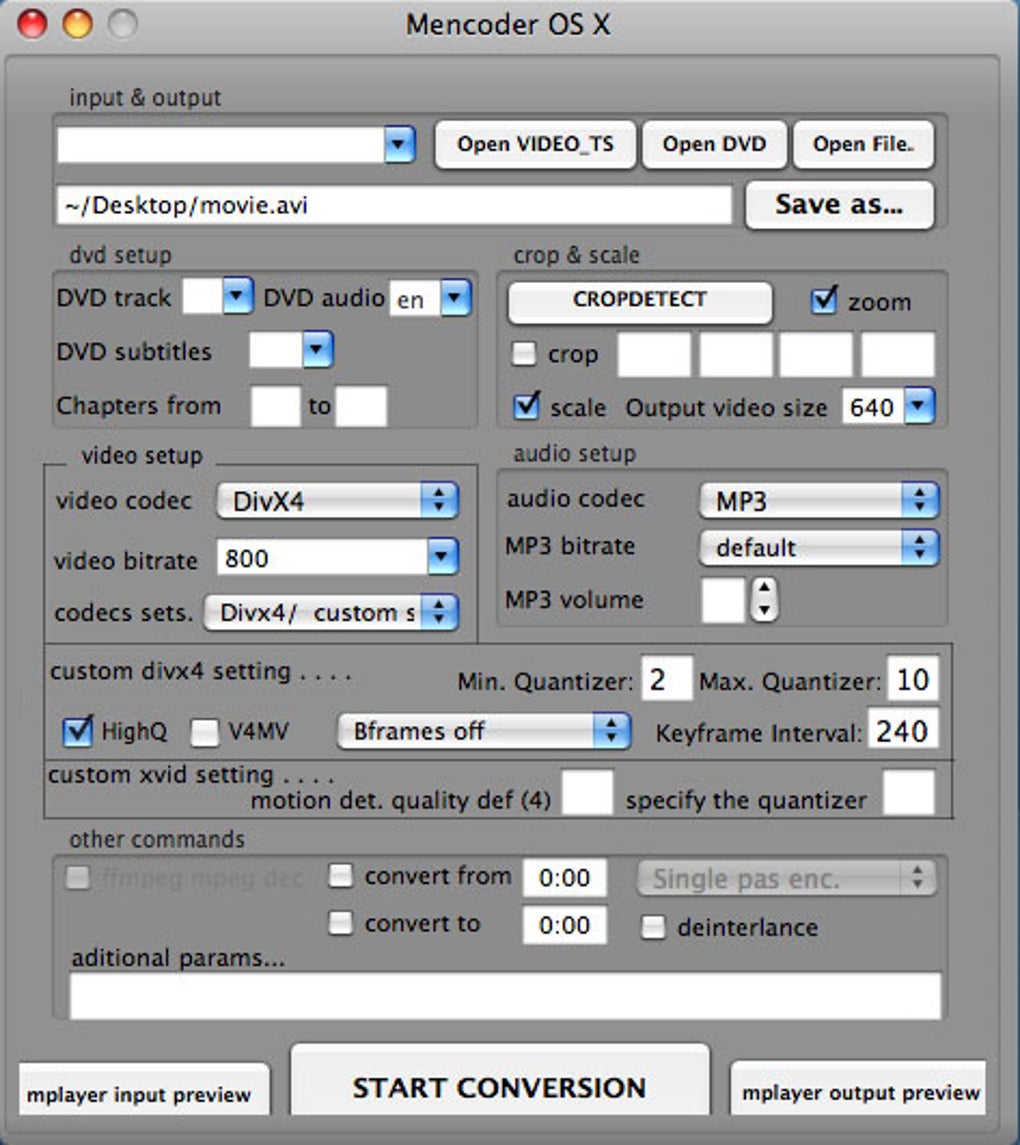Expand the video bitrate combo box

(442, 558)
